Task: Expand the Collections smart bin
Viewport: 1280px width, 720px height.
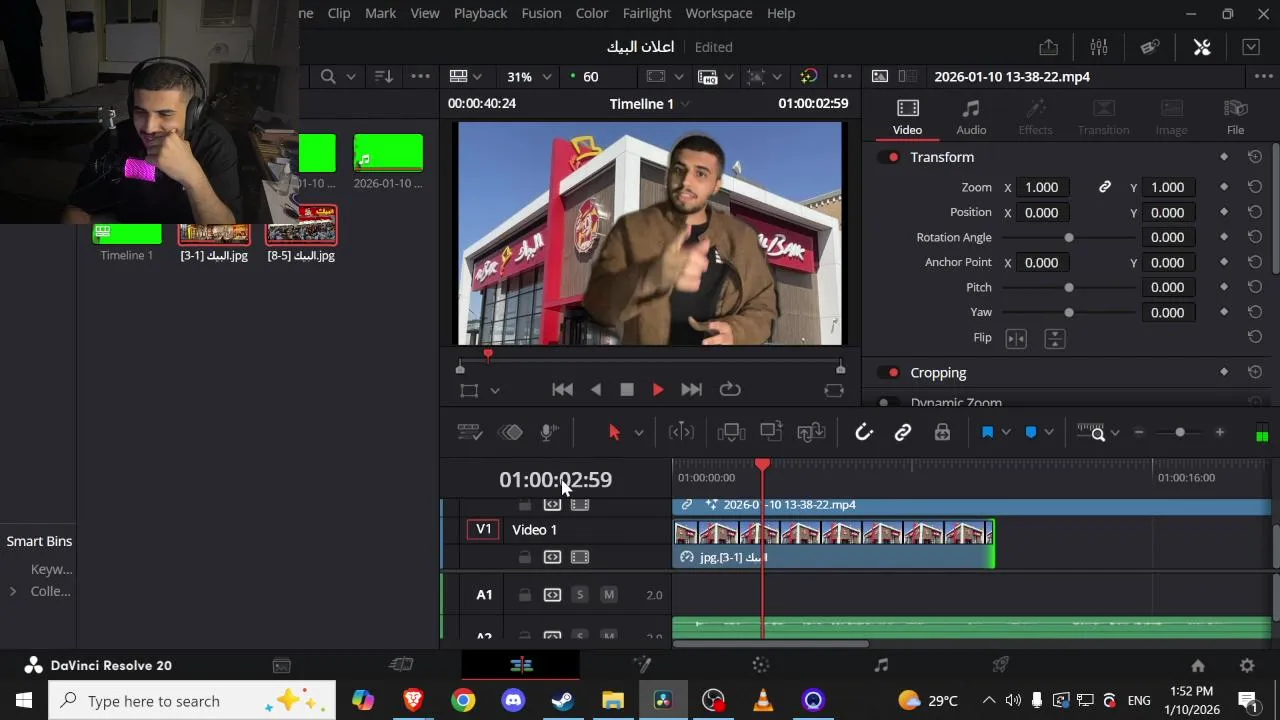Action: 12,591
